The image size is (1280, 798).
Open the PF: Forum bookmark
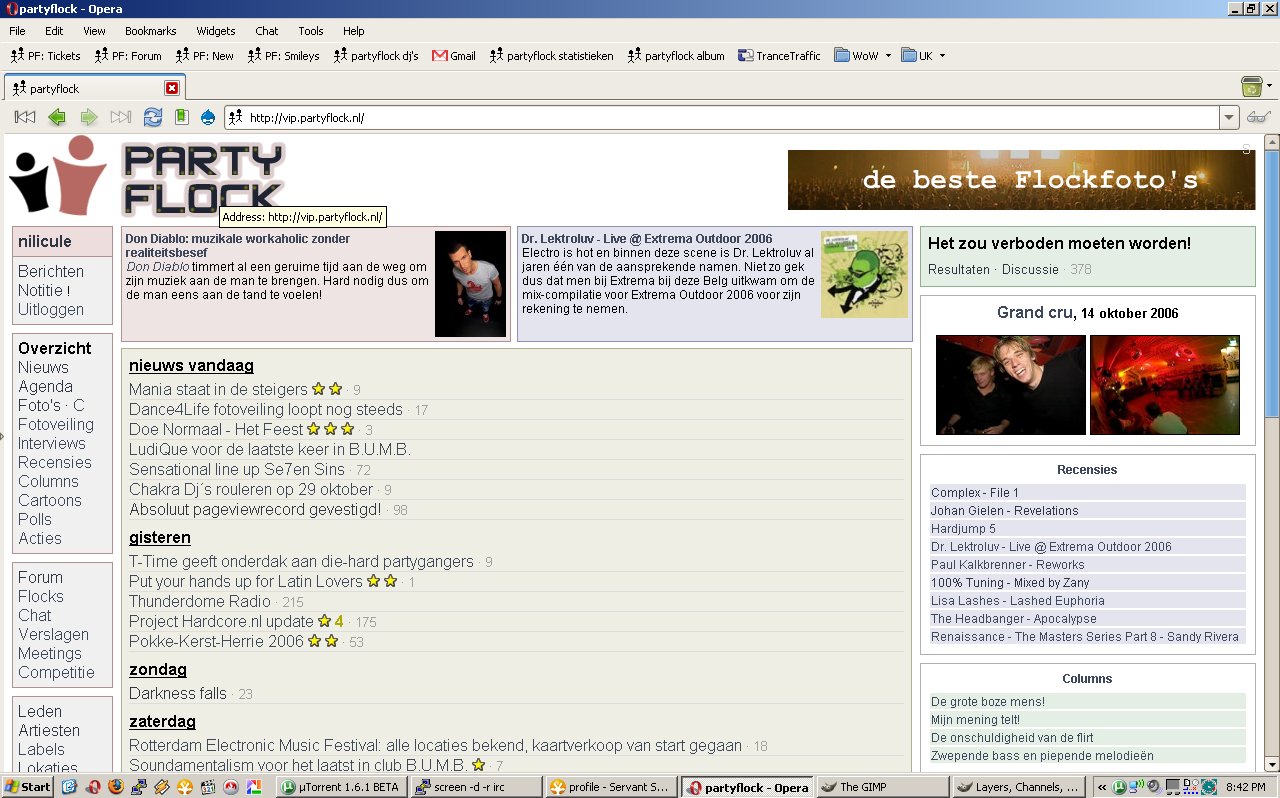(127, 56)
